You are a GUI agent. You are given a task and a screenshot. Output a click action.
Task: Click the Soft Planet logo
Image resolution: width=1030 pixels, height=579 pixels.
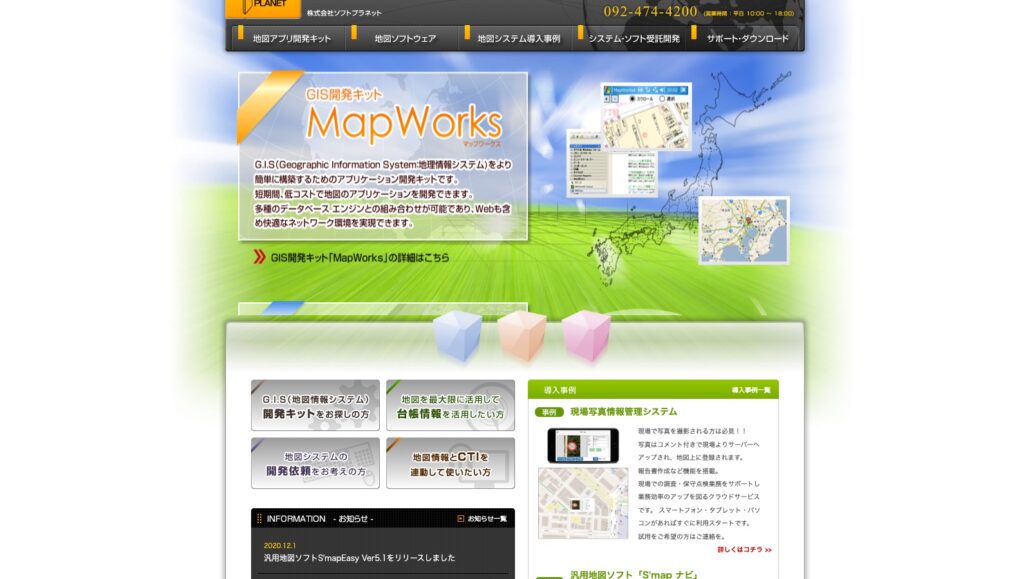[x=263, y=8]
